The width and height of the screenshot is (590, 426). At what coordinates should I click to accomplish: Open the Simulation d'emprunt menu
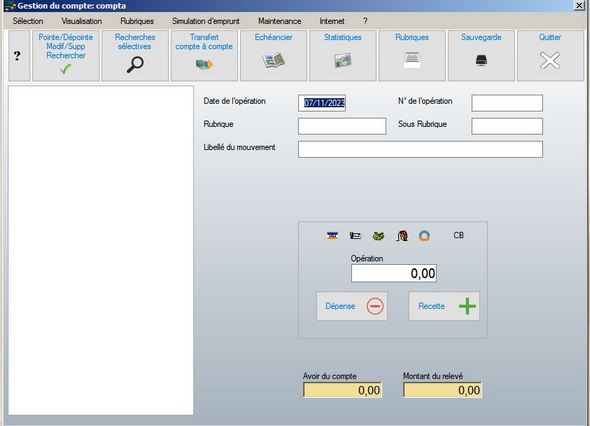coord(206,21)
